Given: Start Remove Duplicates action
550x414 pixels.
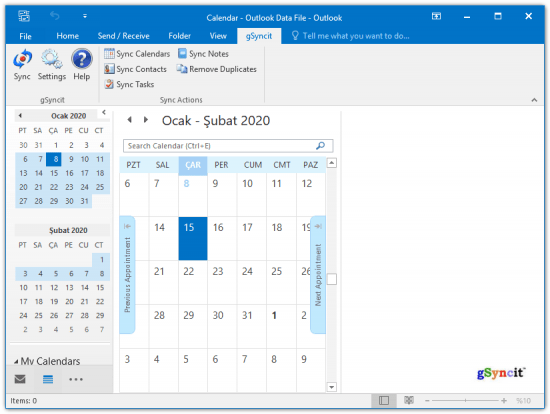Looking at the screenshot, I should pyautogui.click(x=217, y=69).
